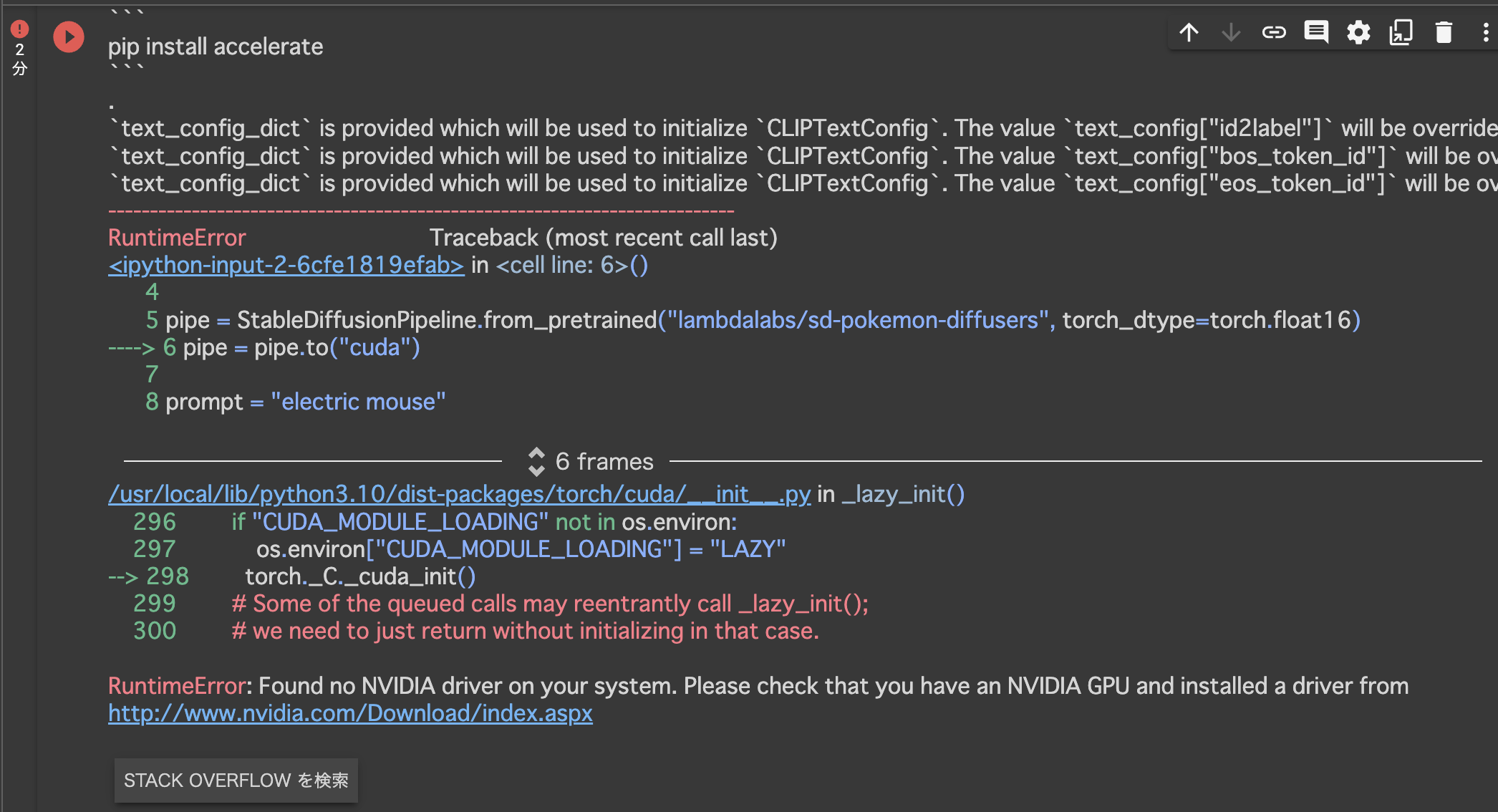1498x812 pixels.
Task: Click the line 298 torch._C._cuda_init() text
Action: [x=359, y=576]
